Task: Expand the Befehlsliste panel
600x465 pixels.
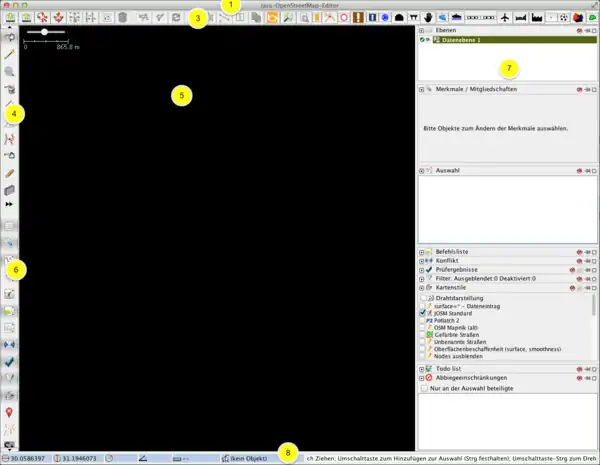Action: 421,251
